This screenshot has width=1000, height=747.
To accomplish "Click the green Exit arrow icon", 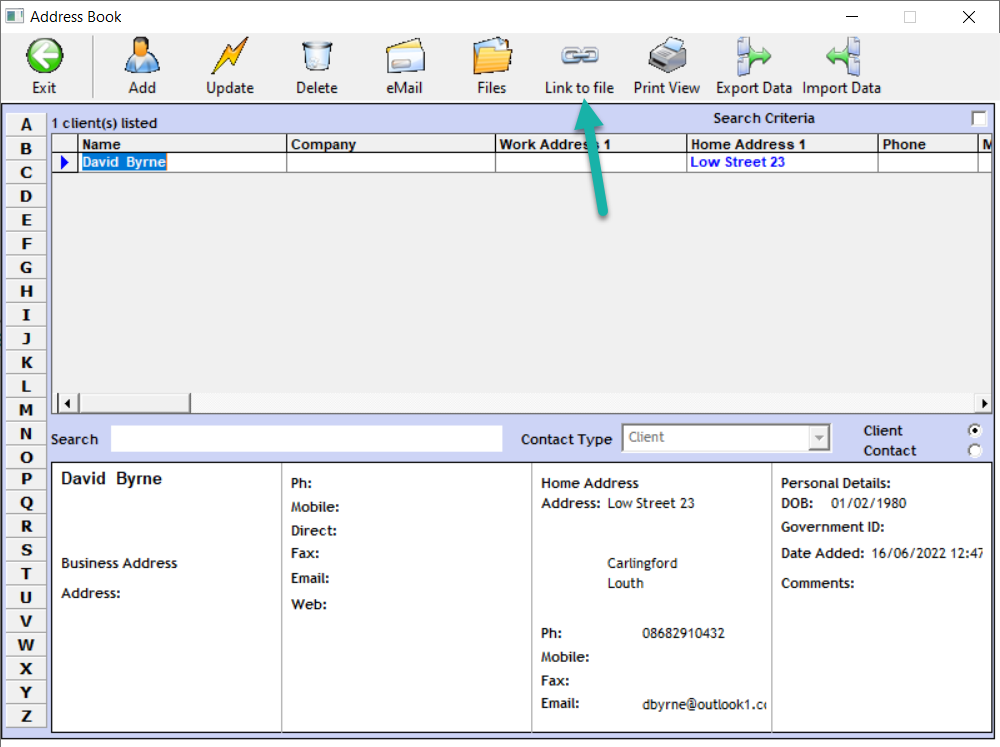I will (44, 56).
